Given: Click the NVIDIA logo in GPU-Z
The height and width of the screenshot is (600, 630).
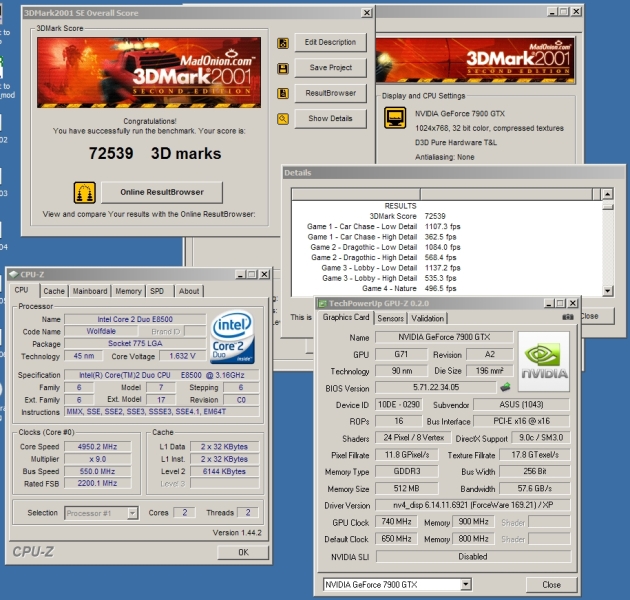Looking at the screenshot, I should pyautogui.click(x=544, y=361).
